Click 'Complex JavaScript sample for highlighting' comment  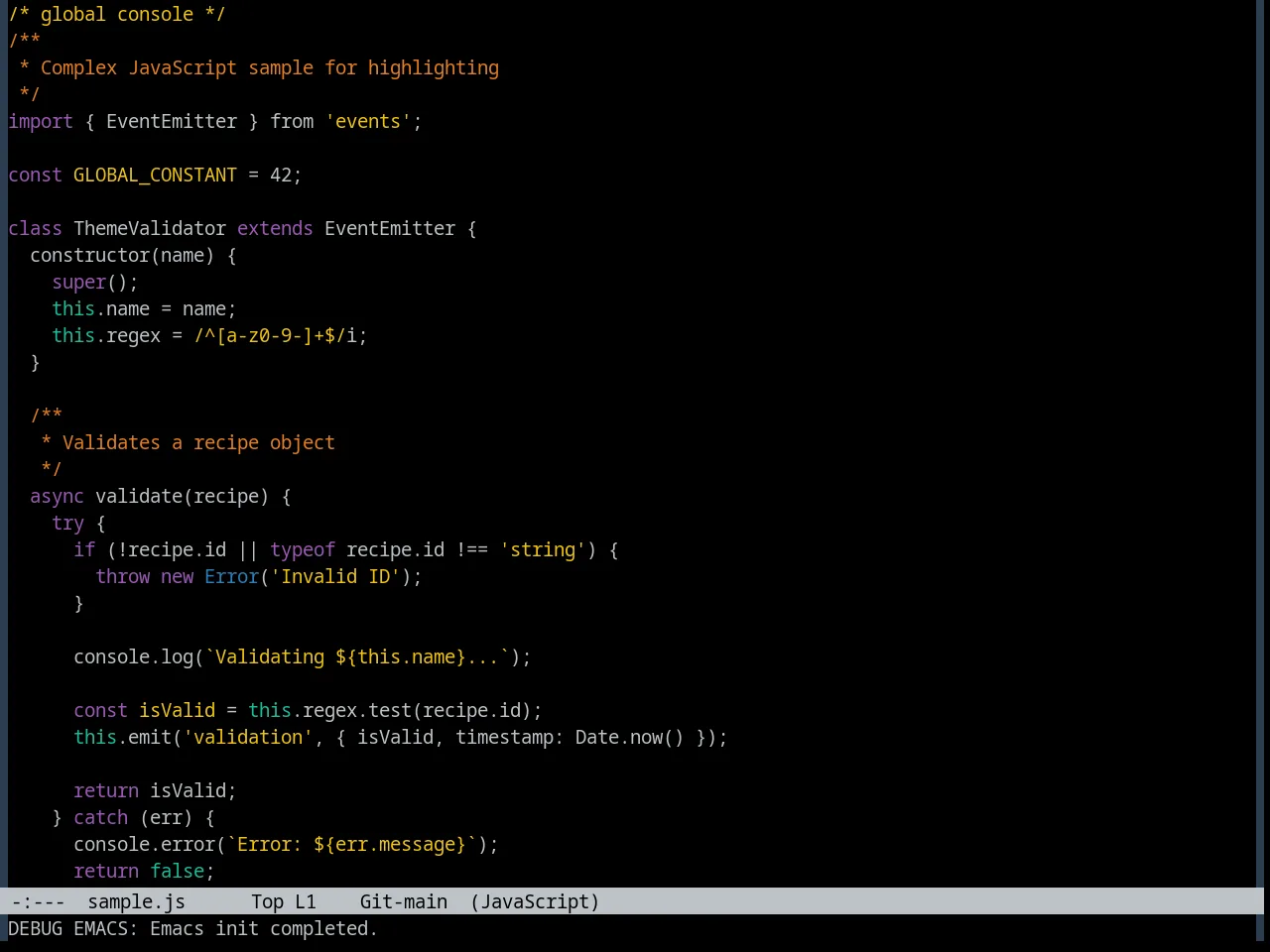click(x=270, y=67)
